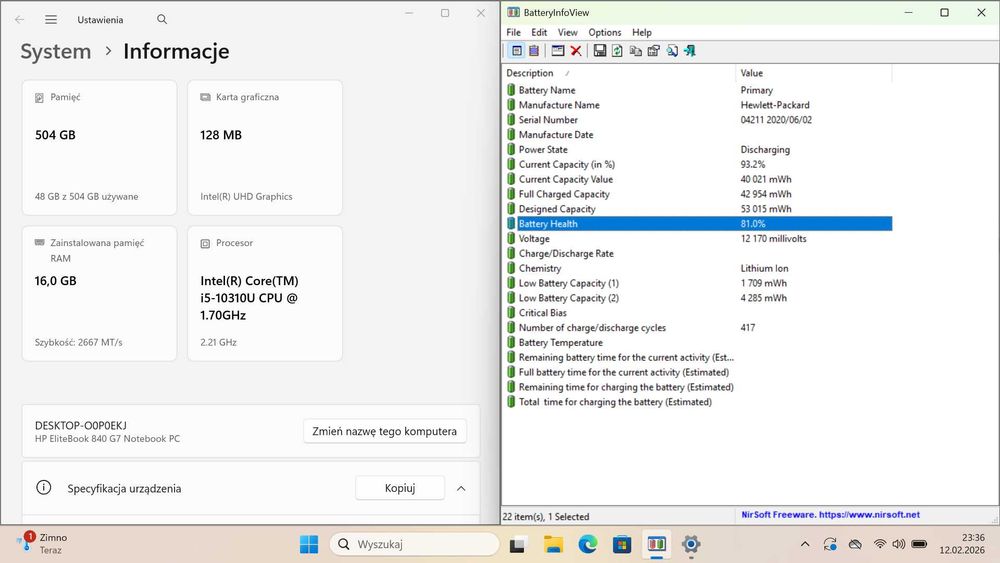Select the Voltage row
The image size is (1000, 563).
click(699, 239)
